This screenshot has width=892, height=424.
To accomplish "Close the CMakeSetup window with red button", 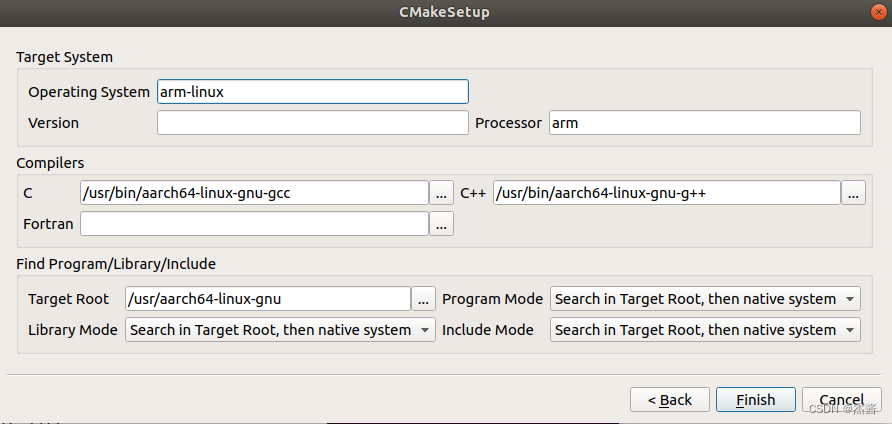I will [x=878, y=12].
